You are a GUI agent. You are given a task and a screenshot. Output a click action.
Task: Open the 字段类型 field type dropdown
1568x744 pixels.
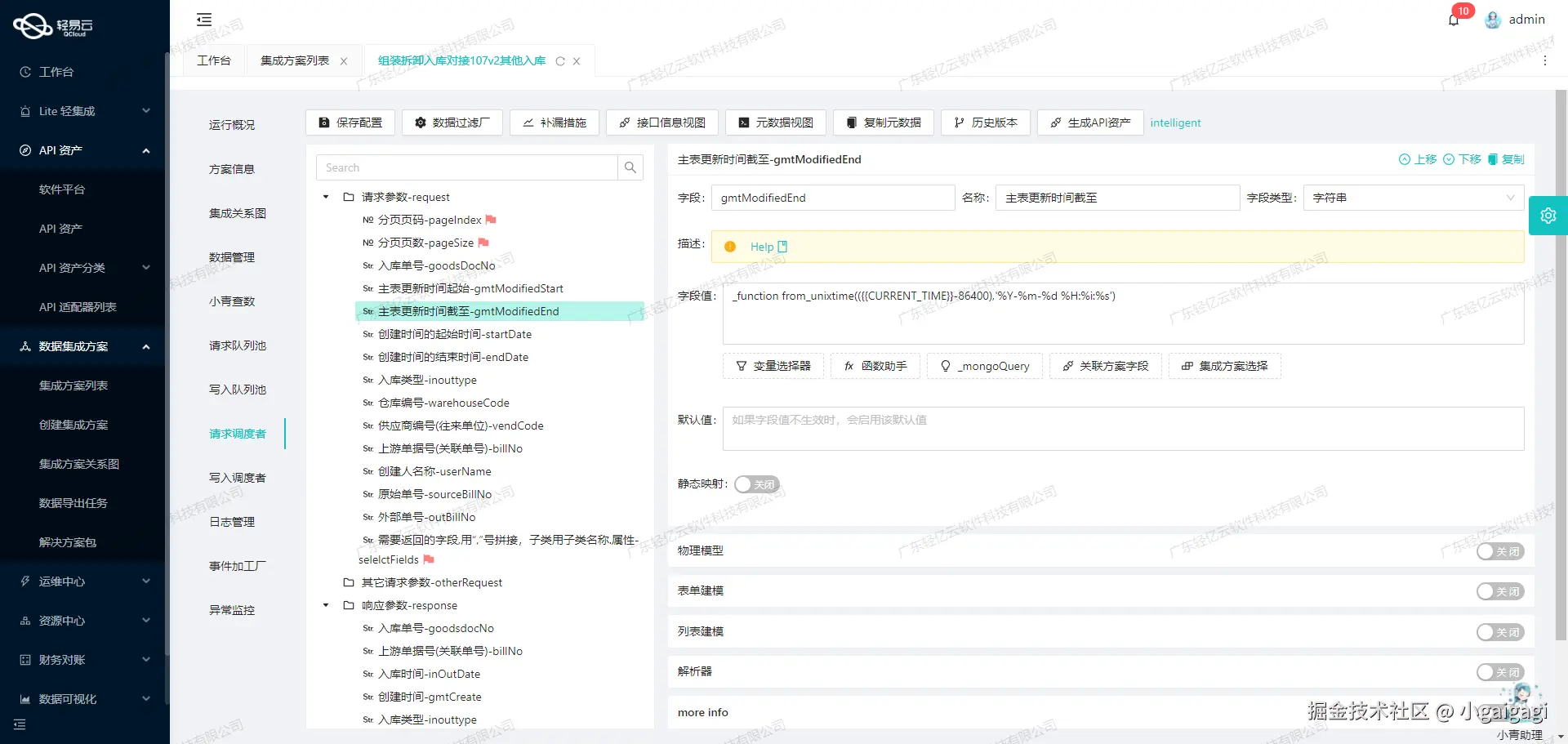tap(1412, 197)
